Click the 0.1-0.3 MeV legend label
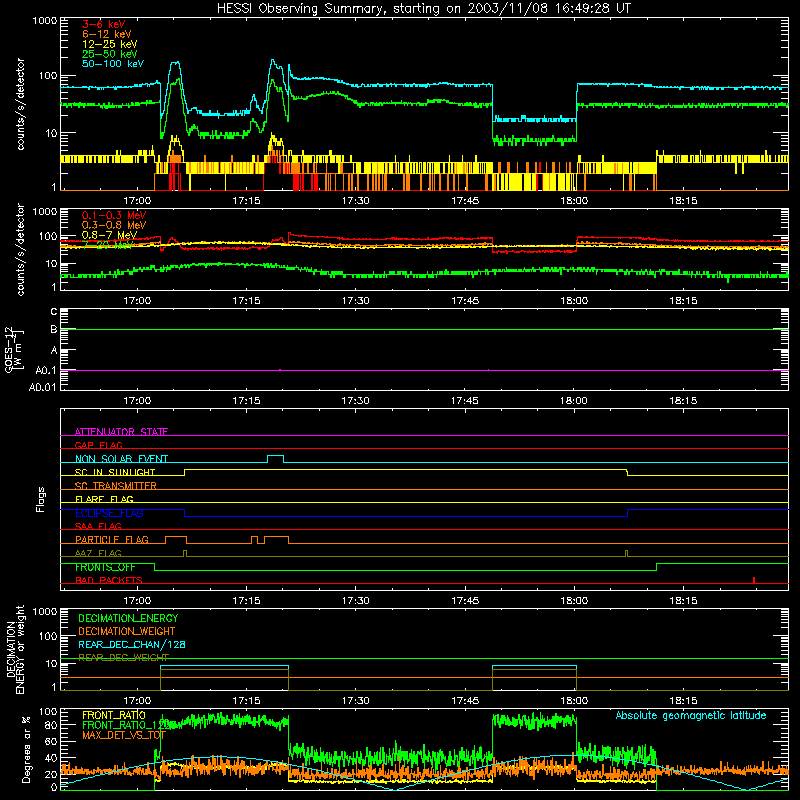Screen dimensions: 800x800 (114, 215)
